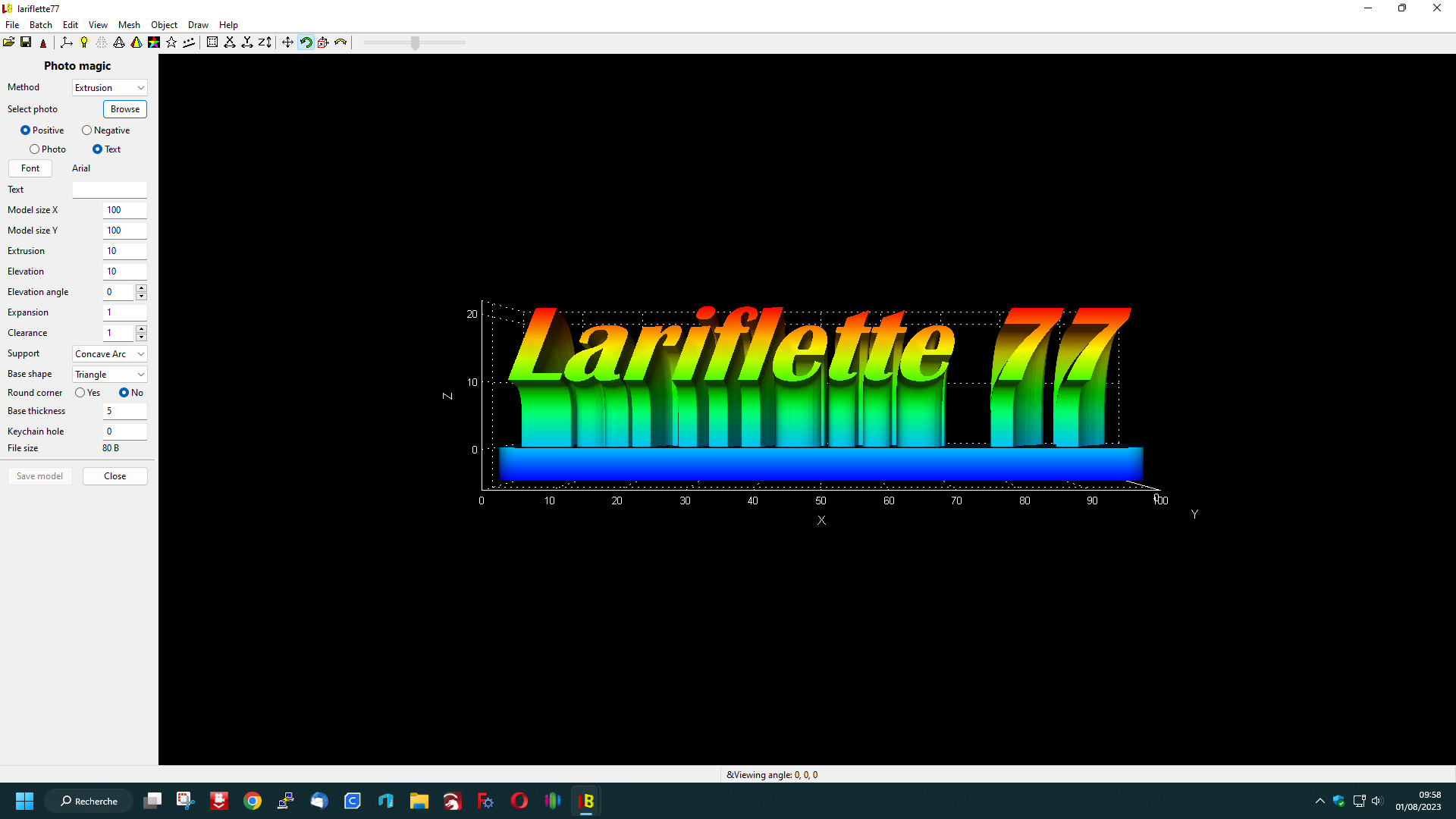Open the Mesh menu
This screenshot has height=819, width=1456.
129,25
